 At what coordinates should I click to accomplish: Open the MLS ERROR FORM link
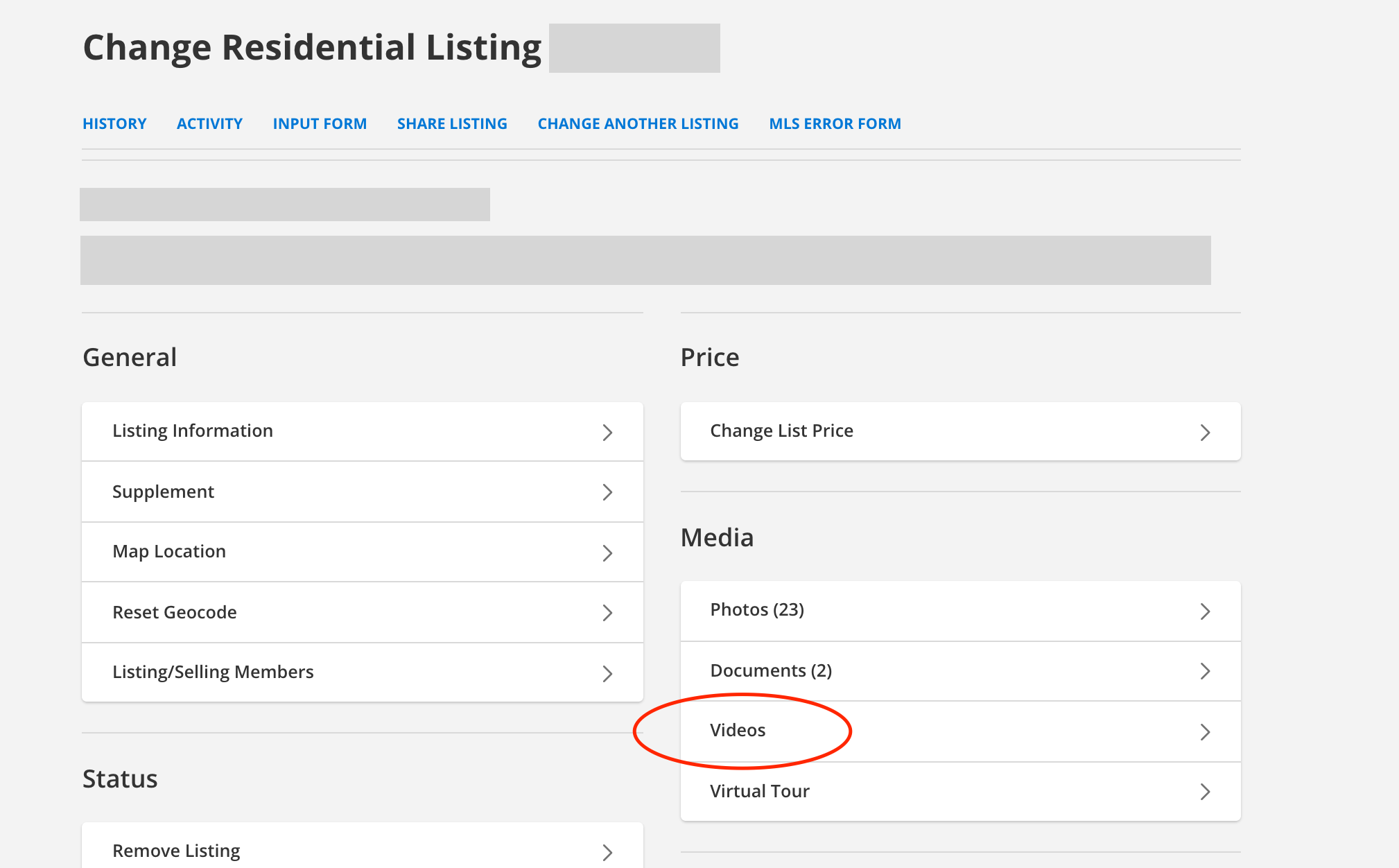835,124
